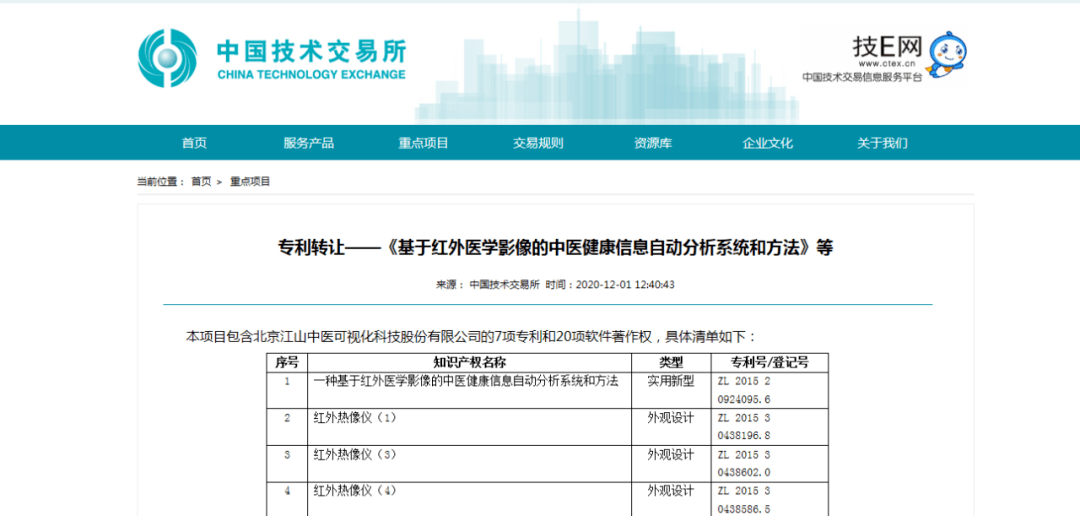Click the 技E网 mascot icon
The image size is (1080, 516).
pyautogui.click(x=946, y=52)
